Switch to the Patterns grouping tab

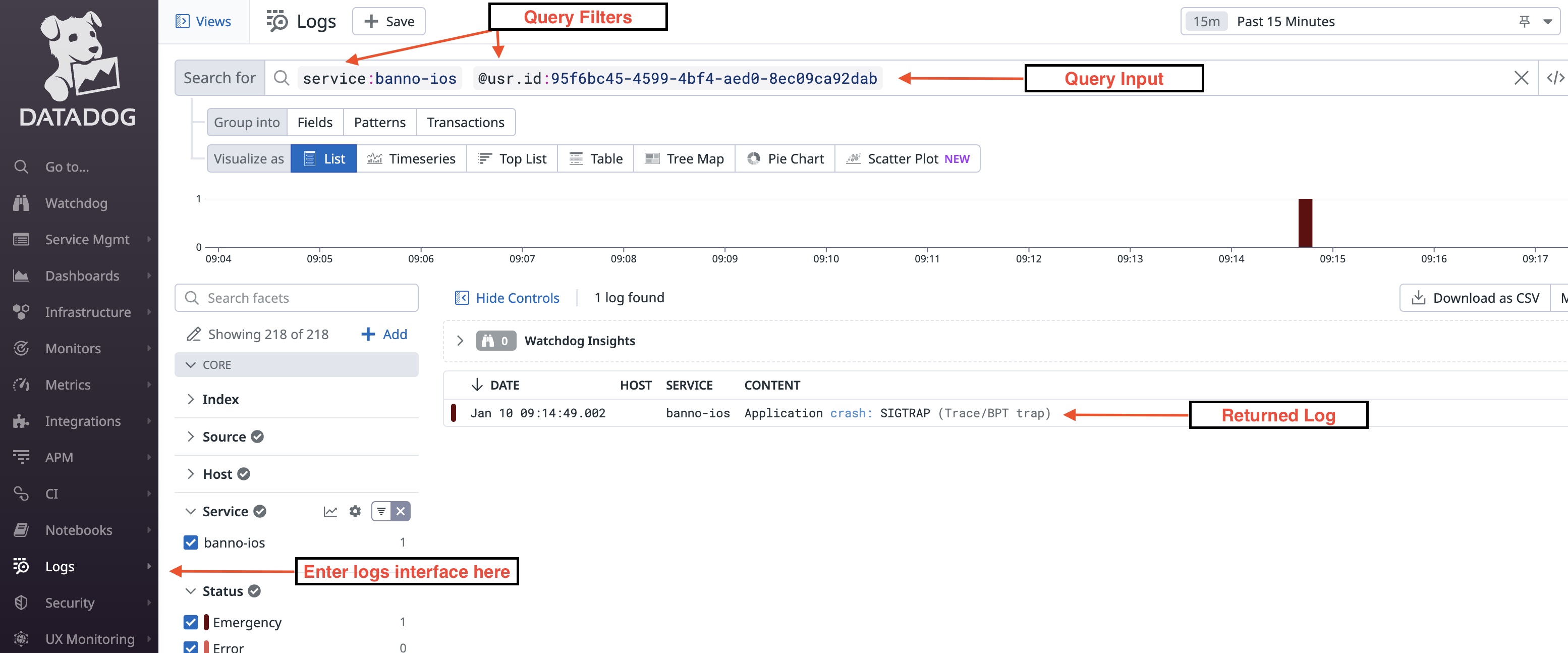379,122
